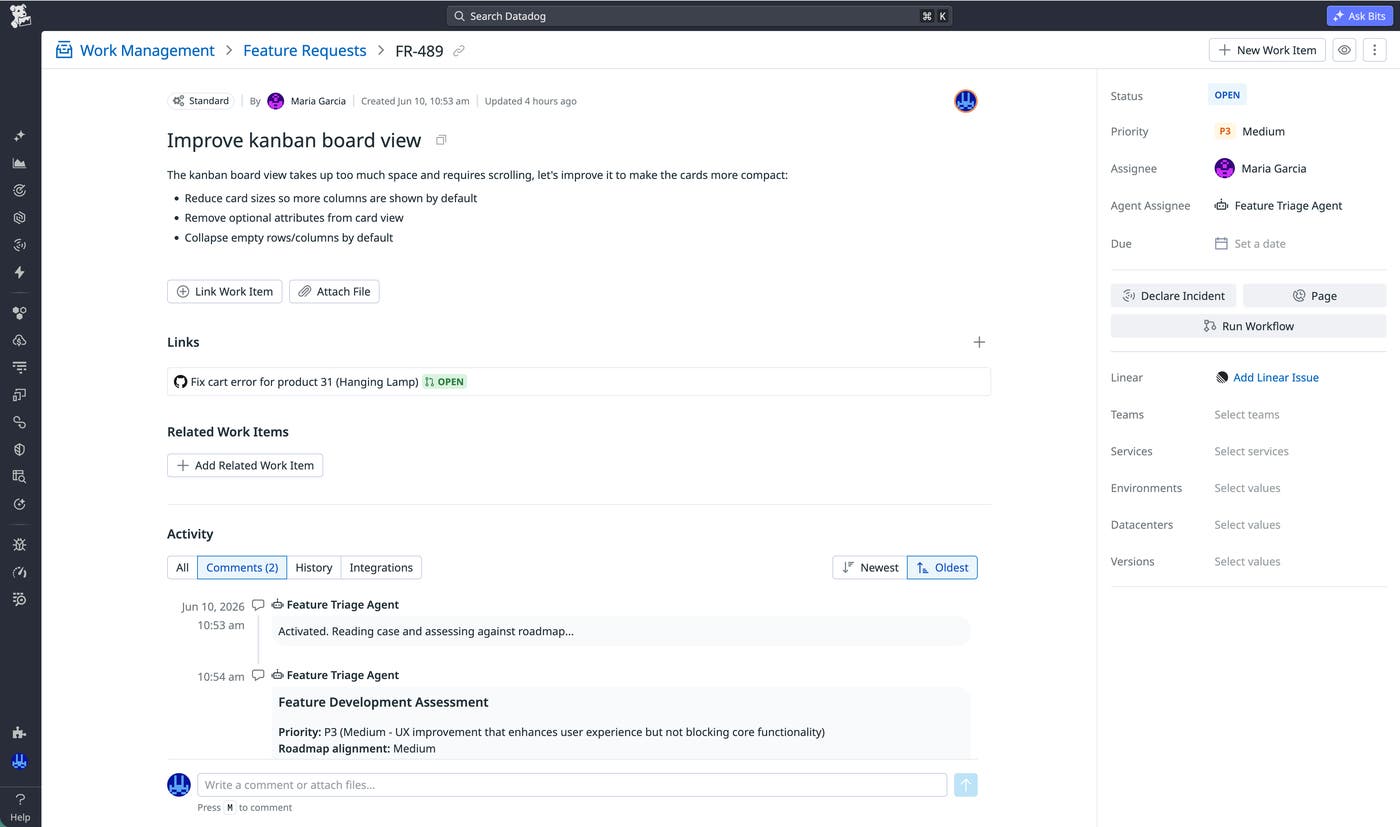Screen dimensions: 1400x827
Task: Open the area chart icon in sidebar
Action: 19,163
